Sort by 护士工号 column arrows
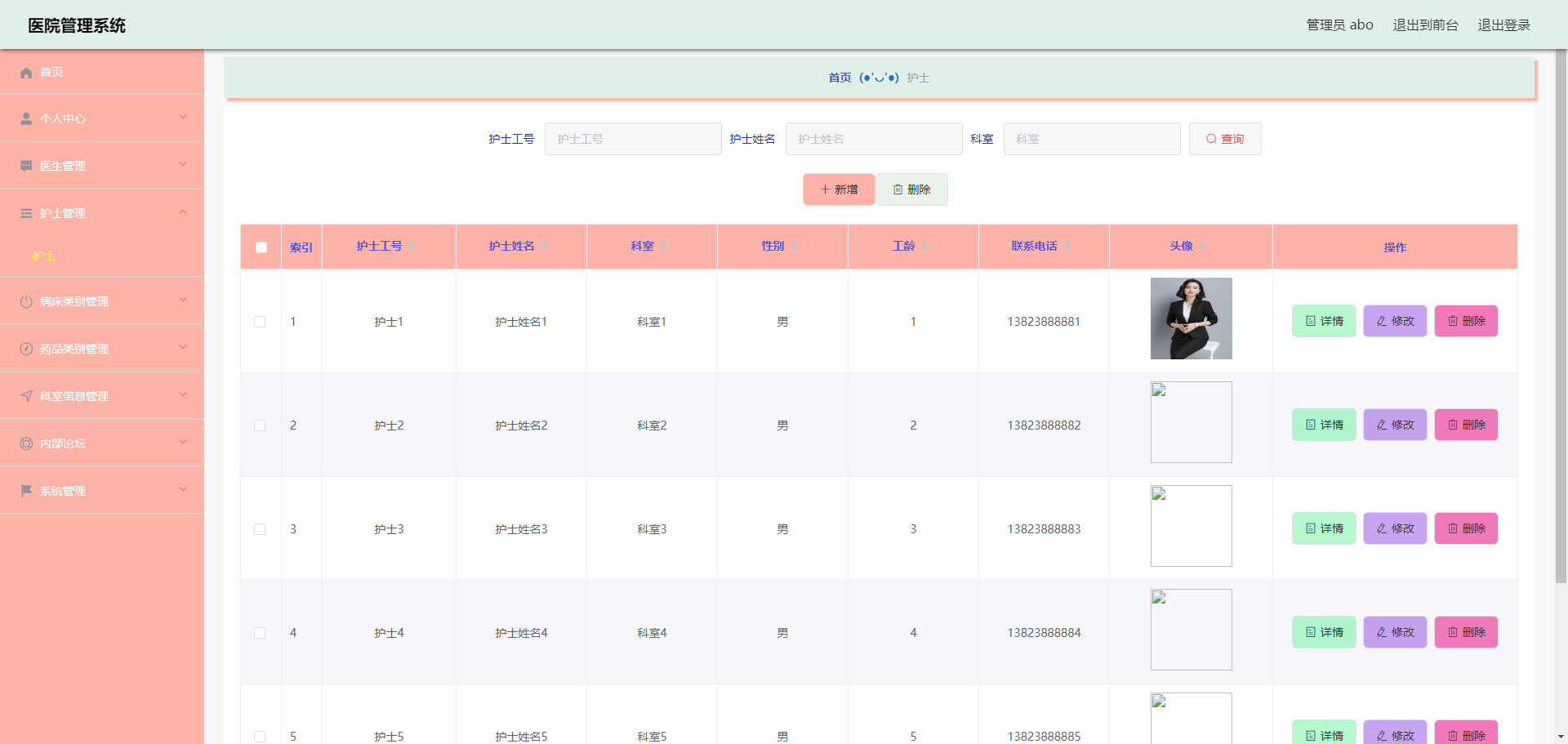Viewport: 1568px width, 744px height. tap(412, 247)
